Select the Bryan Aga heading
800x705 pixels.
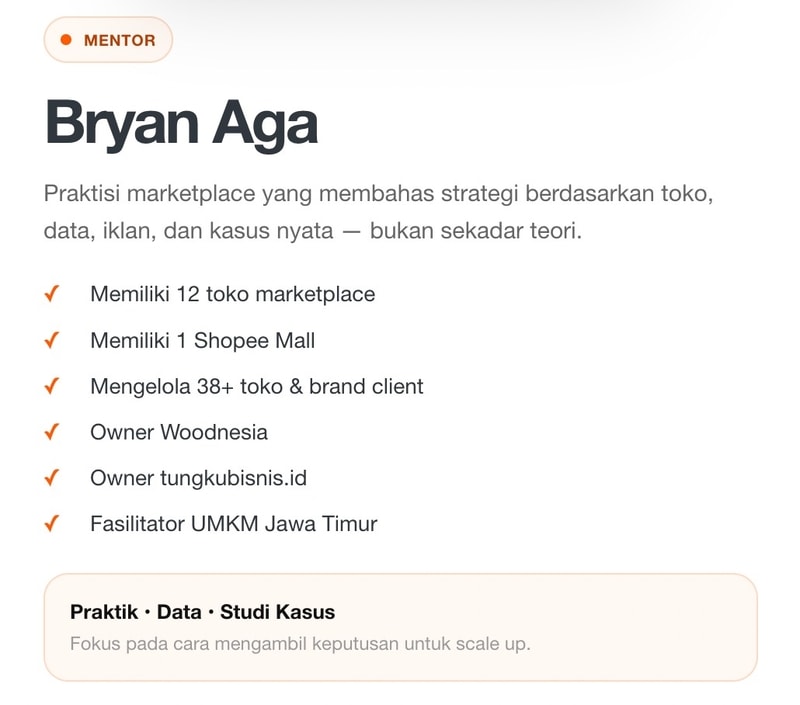[x=182, y=124]
